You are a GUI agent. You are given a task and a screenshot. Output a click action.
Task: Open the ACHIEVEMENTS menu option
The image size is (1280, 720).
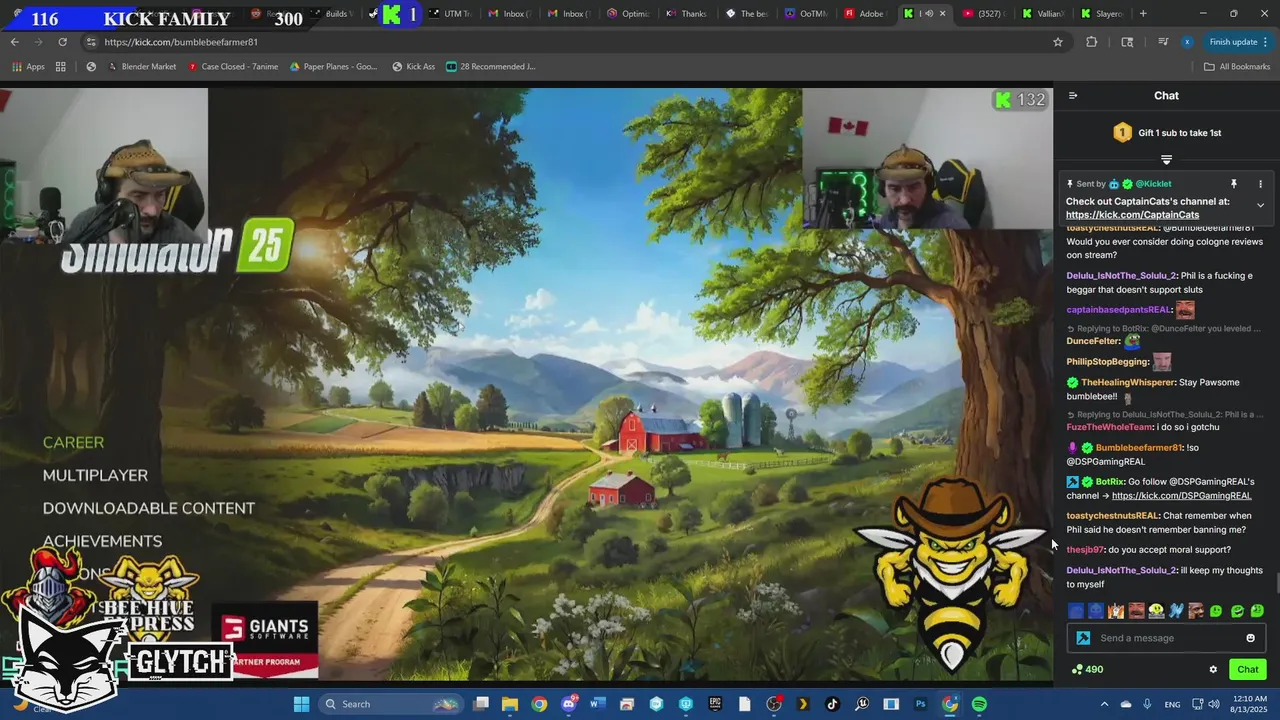[102, 541]
